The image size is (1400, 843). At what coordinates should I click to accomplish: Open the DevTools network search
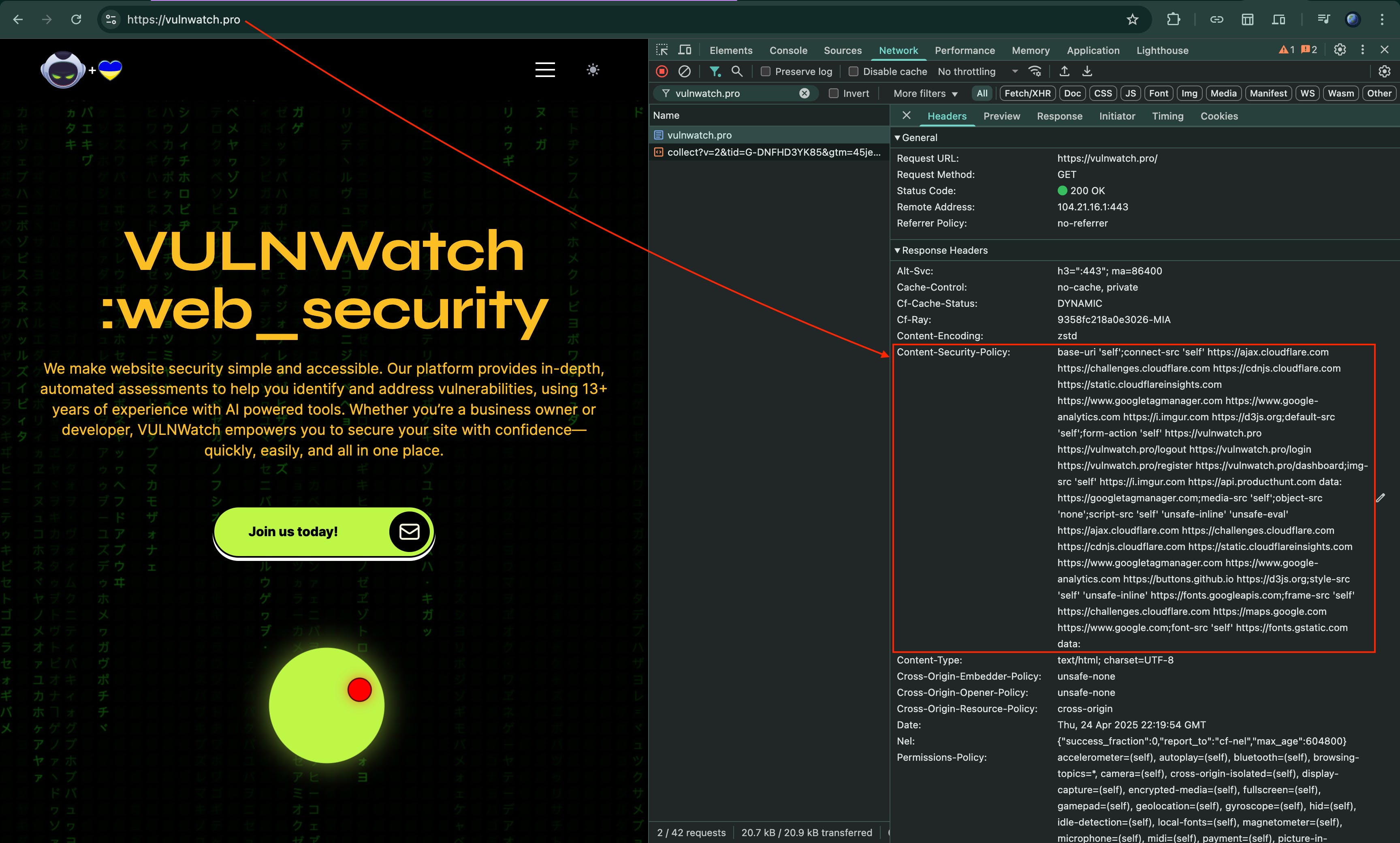(737, 72)
